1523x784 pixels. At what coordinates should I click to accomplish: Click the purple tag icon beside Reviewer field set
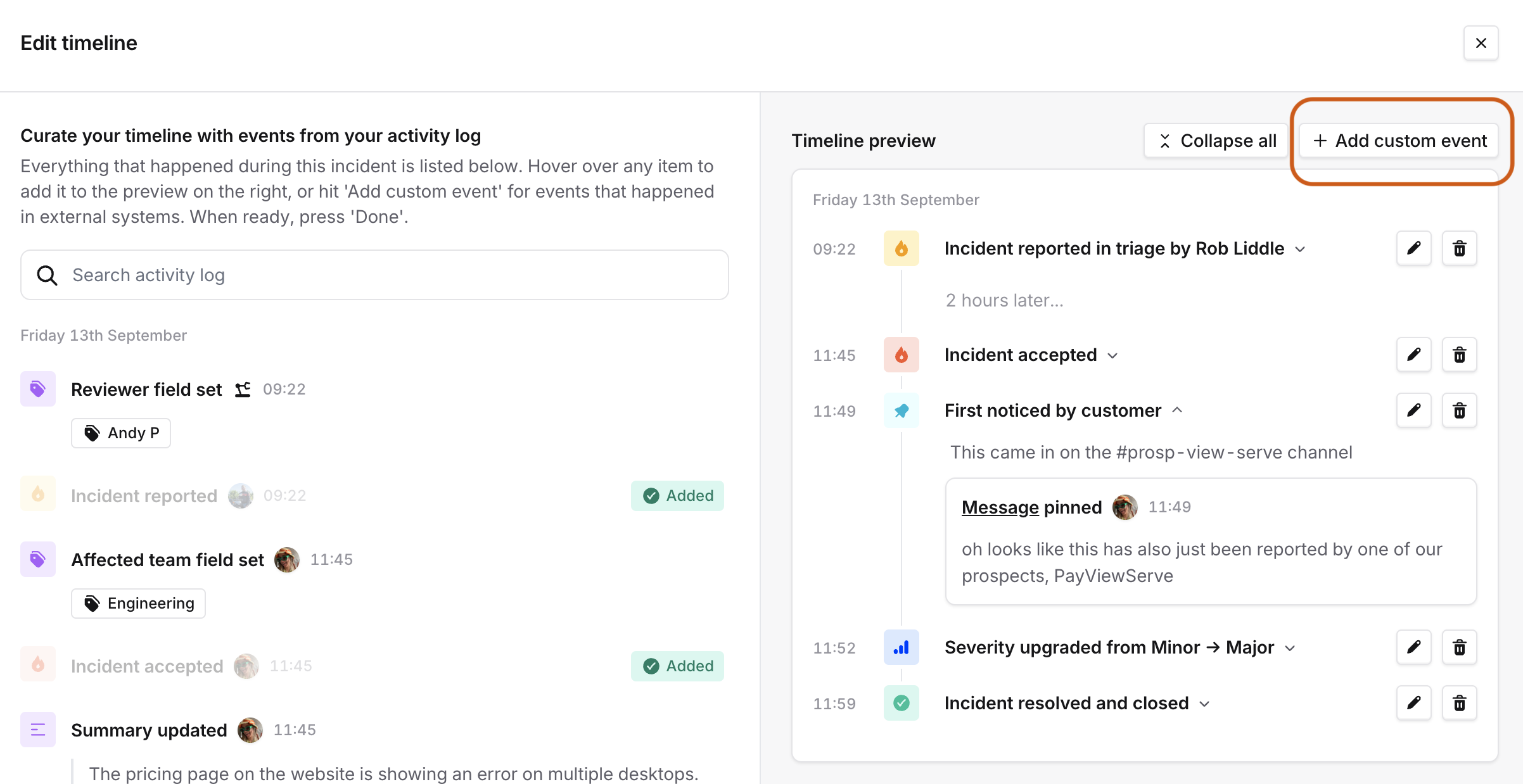[x=38, y=389]
